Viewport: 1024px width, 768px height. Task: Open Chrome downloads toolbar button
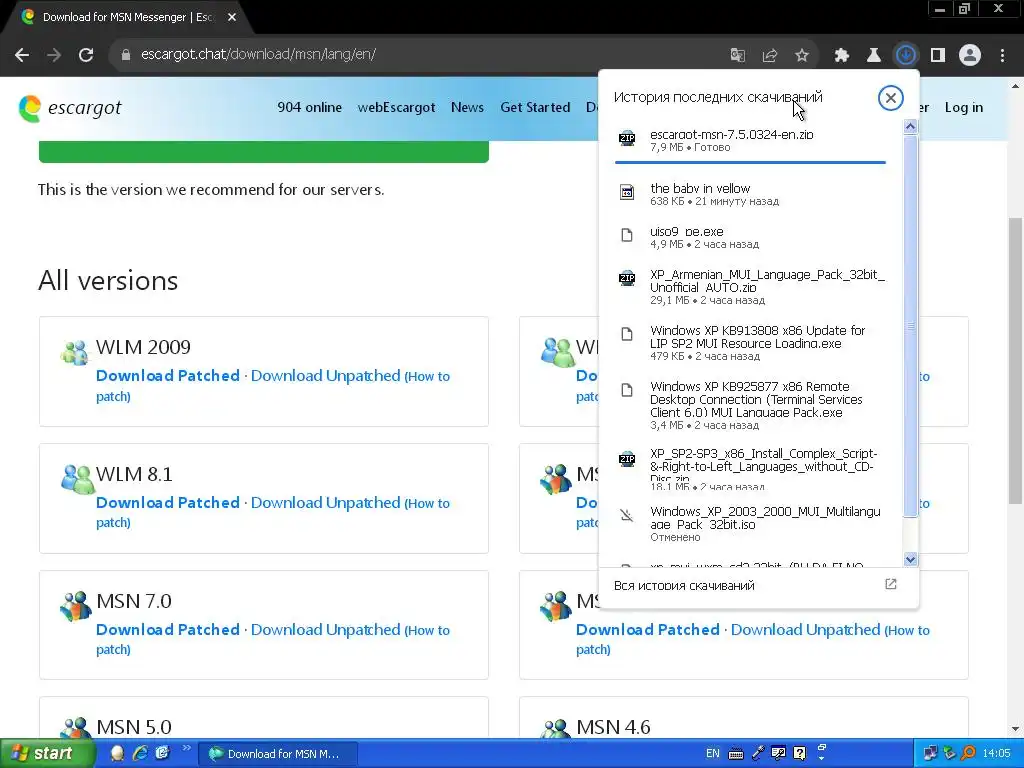(906, 55)
